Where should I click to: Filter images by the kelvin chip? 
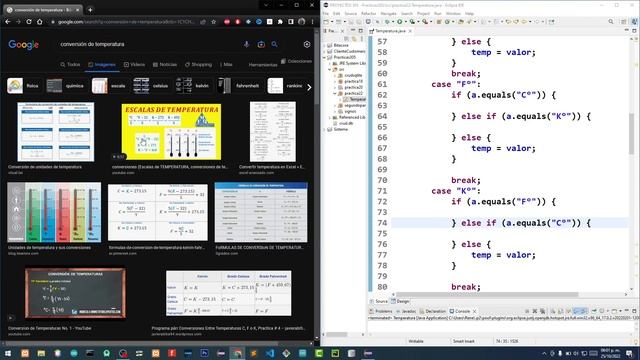(x=193, y=86)
